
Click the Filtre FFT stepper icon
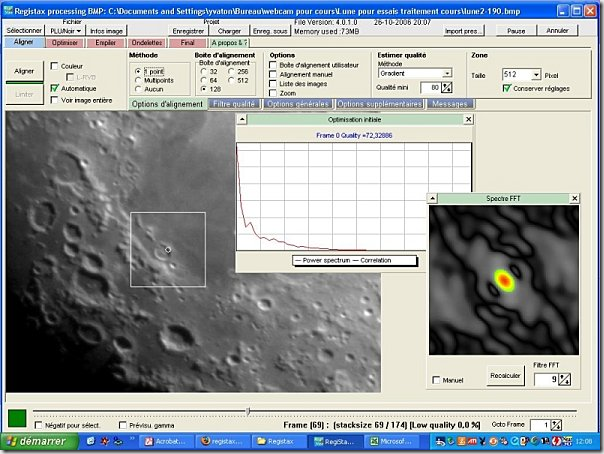pos(564,379)
